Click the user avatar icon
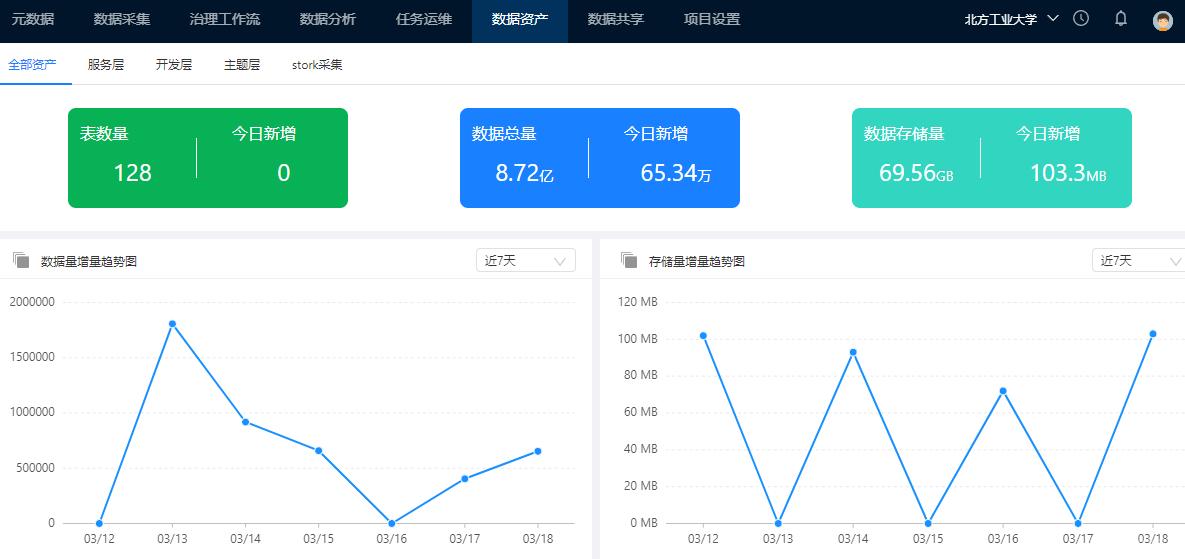The width and height of the screenshot is (1185, 559). 1162,21
